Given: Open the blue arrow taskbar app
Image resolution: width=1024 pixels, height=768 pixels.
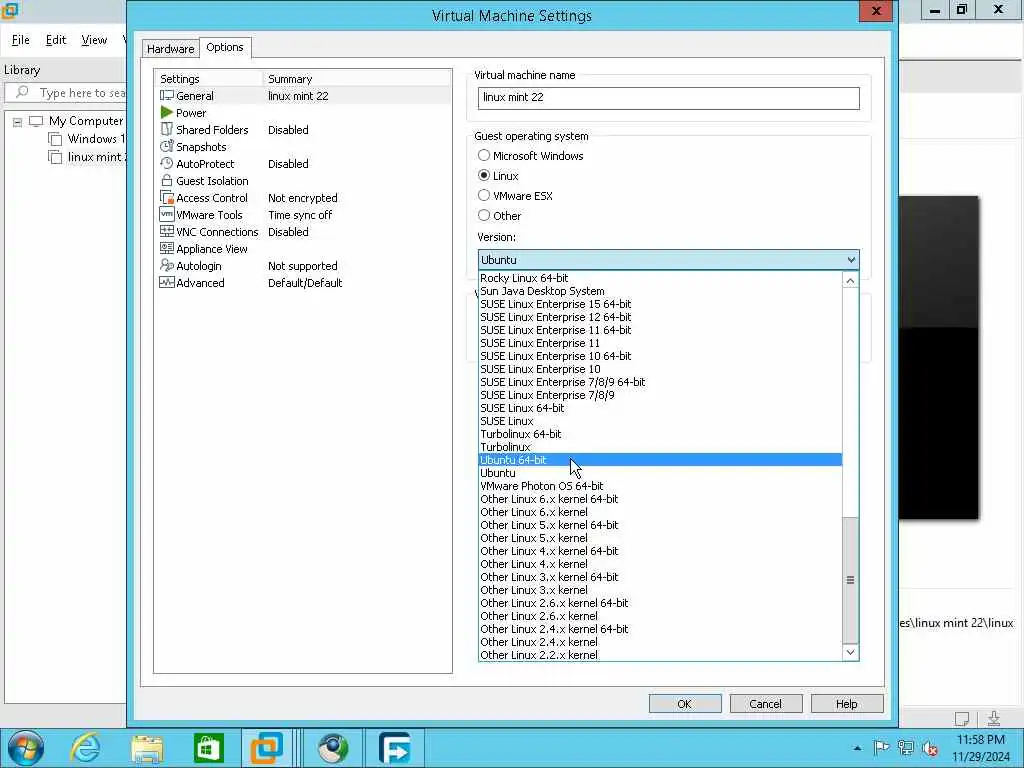Looking at the screenshot, I should coord(394,748).
